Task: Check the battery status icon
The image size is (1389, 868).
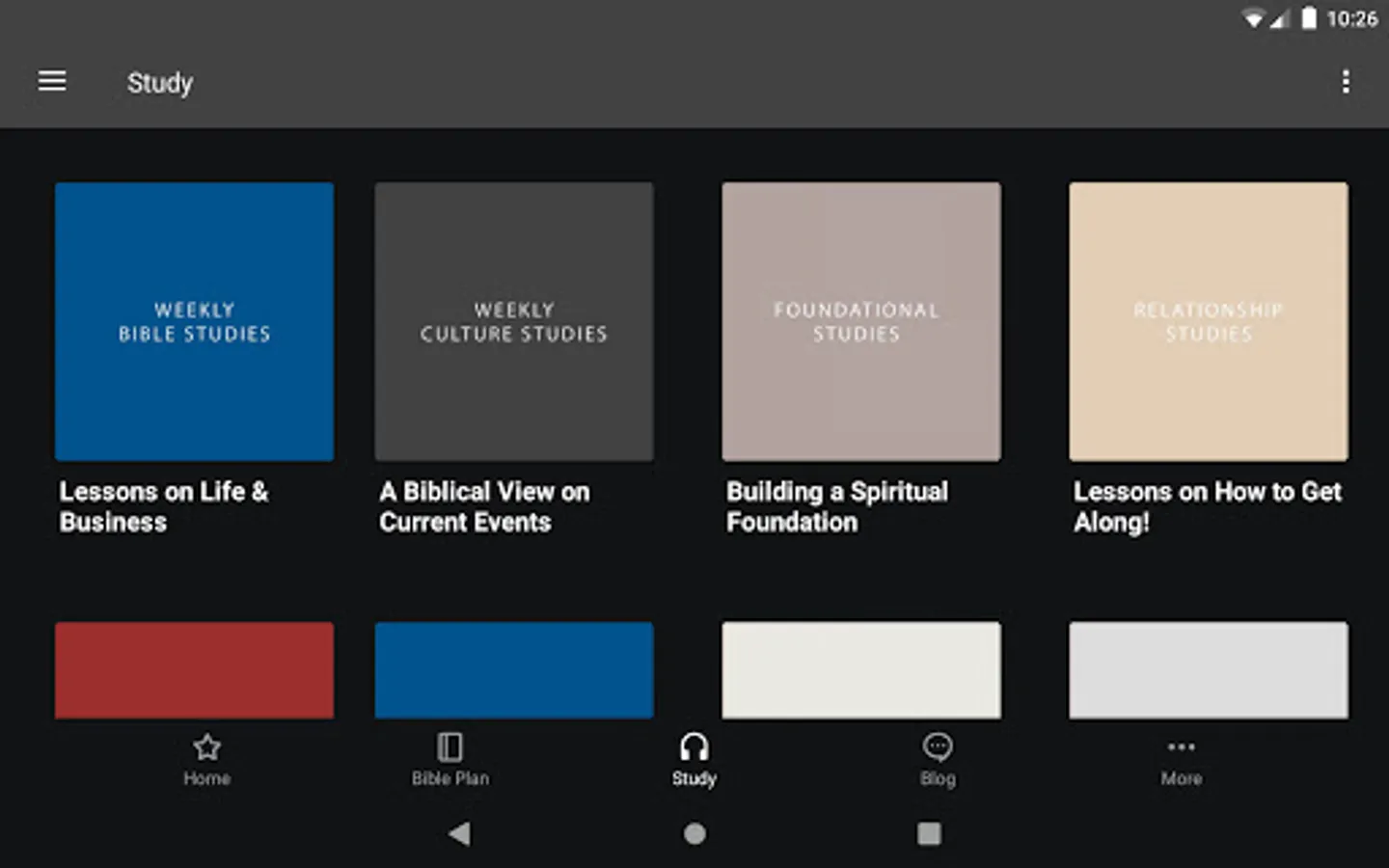Action: pyautogui.click(x=1309, y=18)
